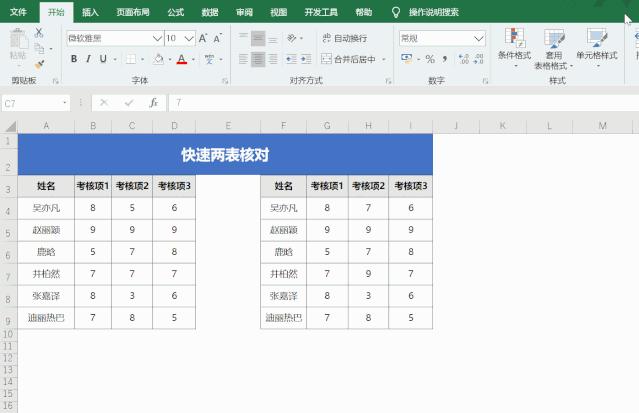Image resolution: width=639 pixels, height=413 pixels.
Task: Expand the Name Box dropdown arrow
Action: coord(65,103)
